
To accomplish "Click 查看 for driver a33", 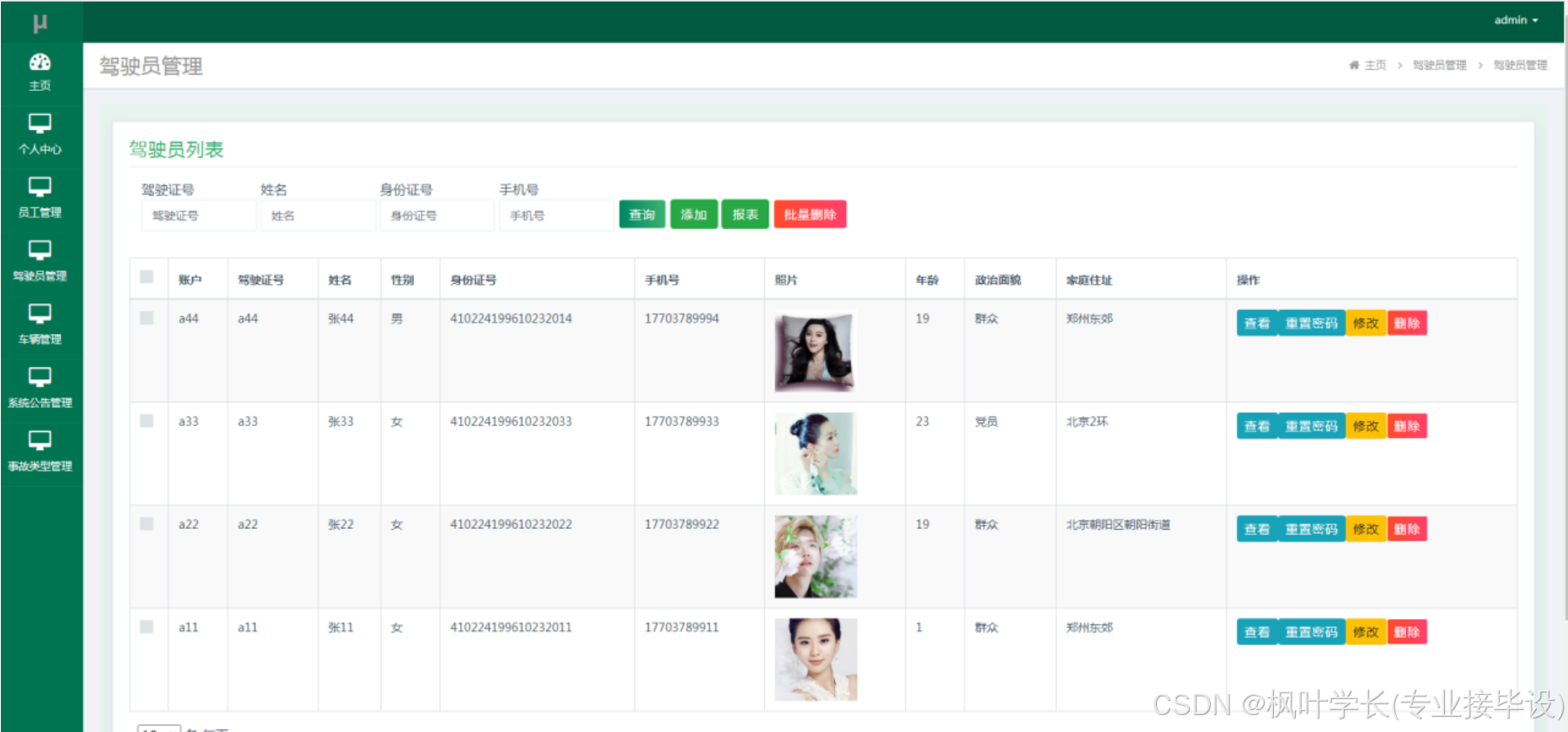I will click(x=1256, y=426).
